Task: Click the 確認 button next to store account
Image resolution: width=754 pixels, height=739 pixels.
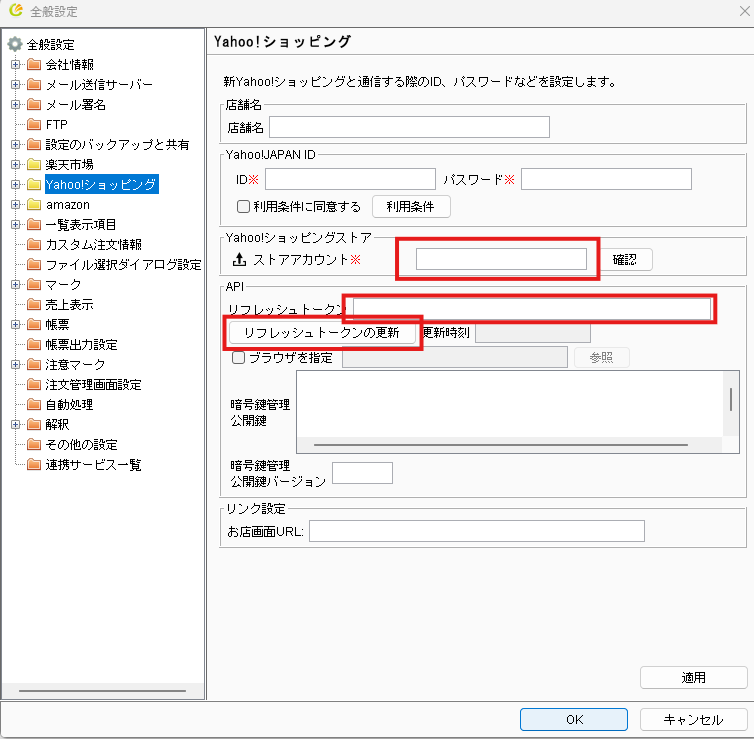Action: [626, 260]
